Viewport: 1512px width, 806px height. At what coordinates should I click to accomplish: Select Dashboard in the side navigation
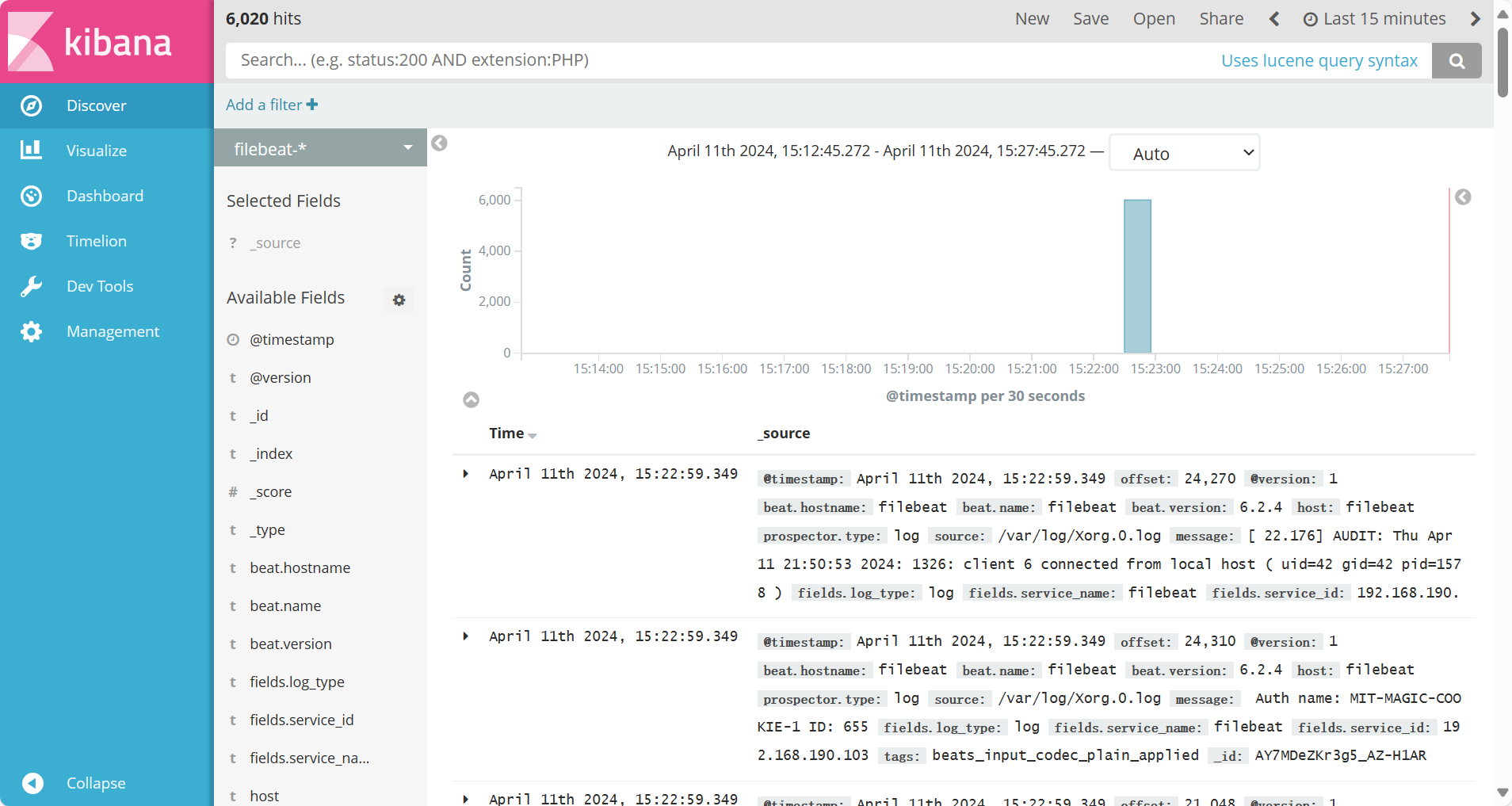[105, 196]
